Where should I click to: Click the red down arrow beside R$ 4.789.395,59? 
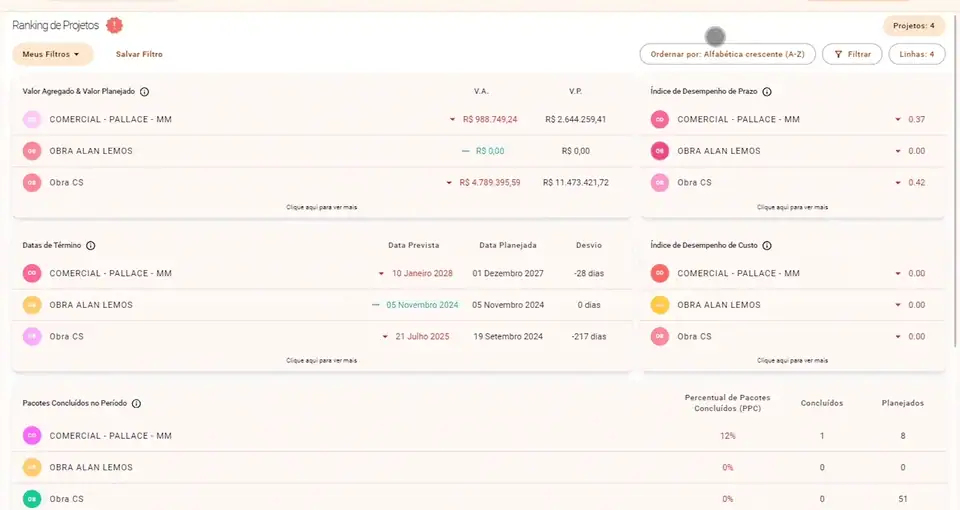(449, 182)
